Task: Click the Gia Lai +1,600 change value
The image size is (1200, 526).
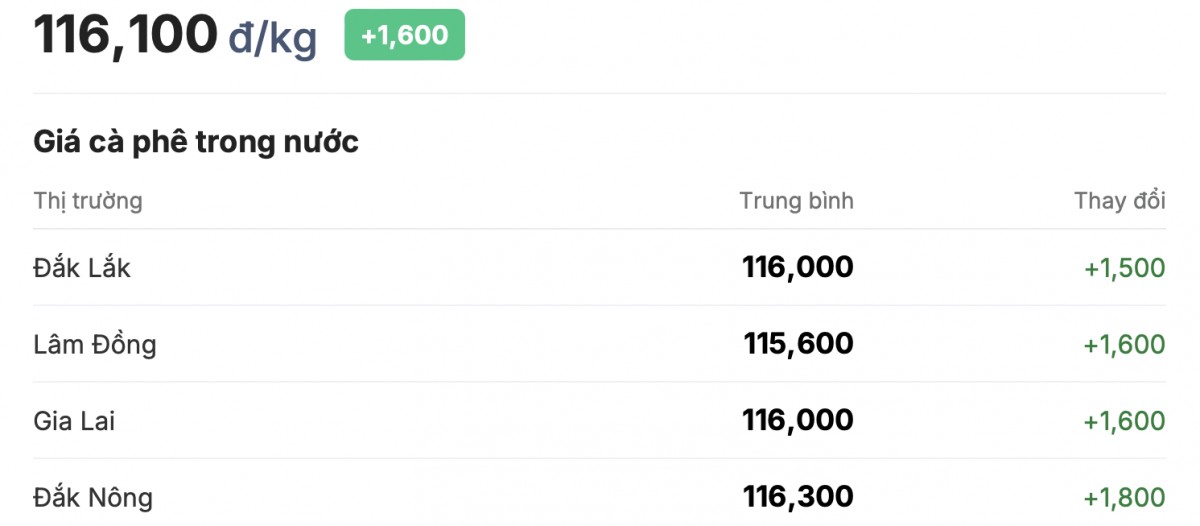Action: pos(1124,421)
